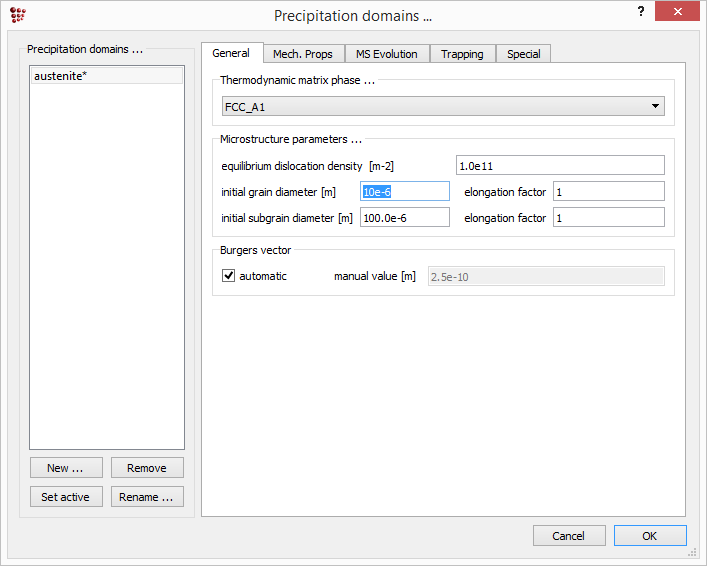Select the General tab
The width and height of the screenshot is (707, 566).
pos(231,53)
